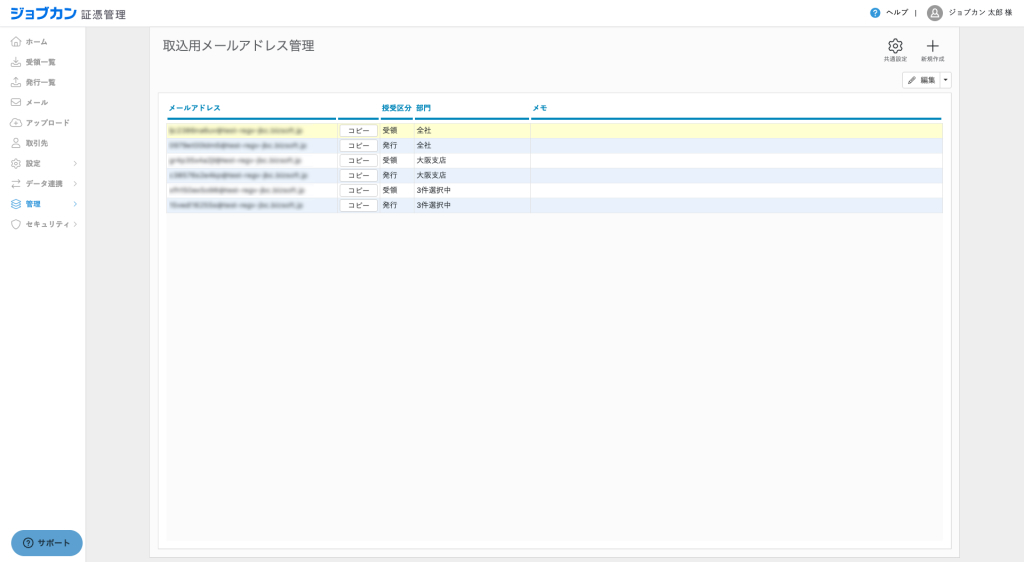The image size is (1024, 562).
Task: Open the サポート chat button
Action: click(x=47, y=543)
